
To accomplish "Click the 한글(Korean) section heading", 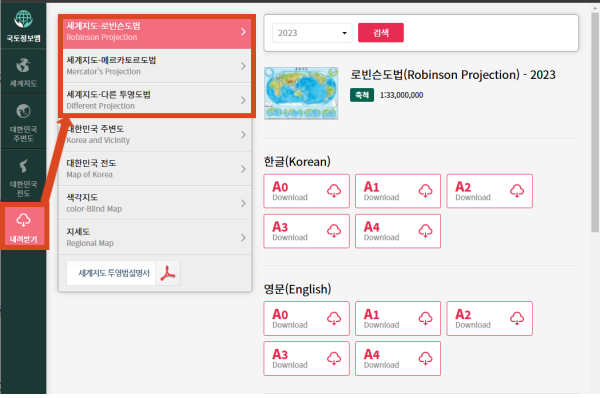I will pyautogui.click(x=297, y=161).
